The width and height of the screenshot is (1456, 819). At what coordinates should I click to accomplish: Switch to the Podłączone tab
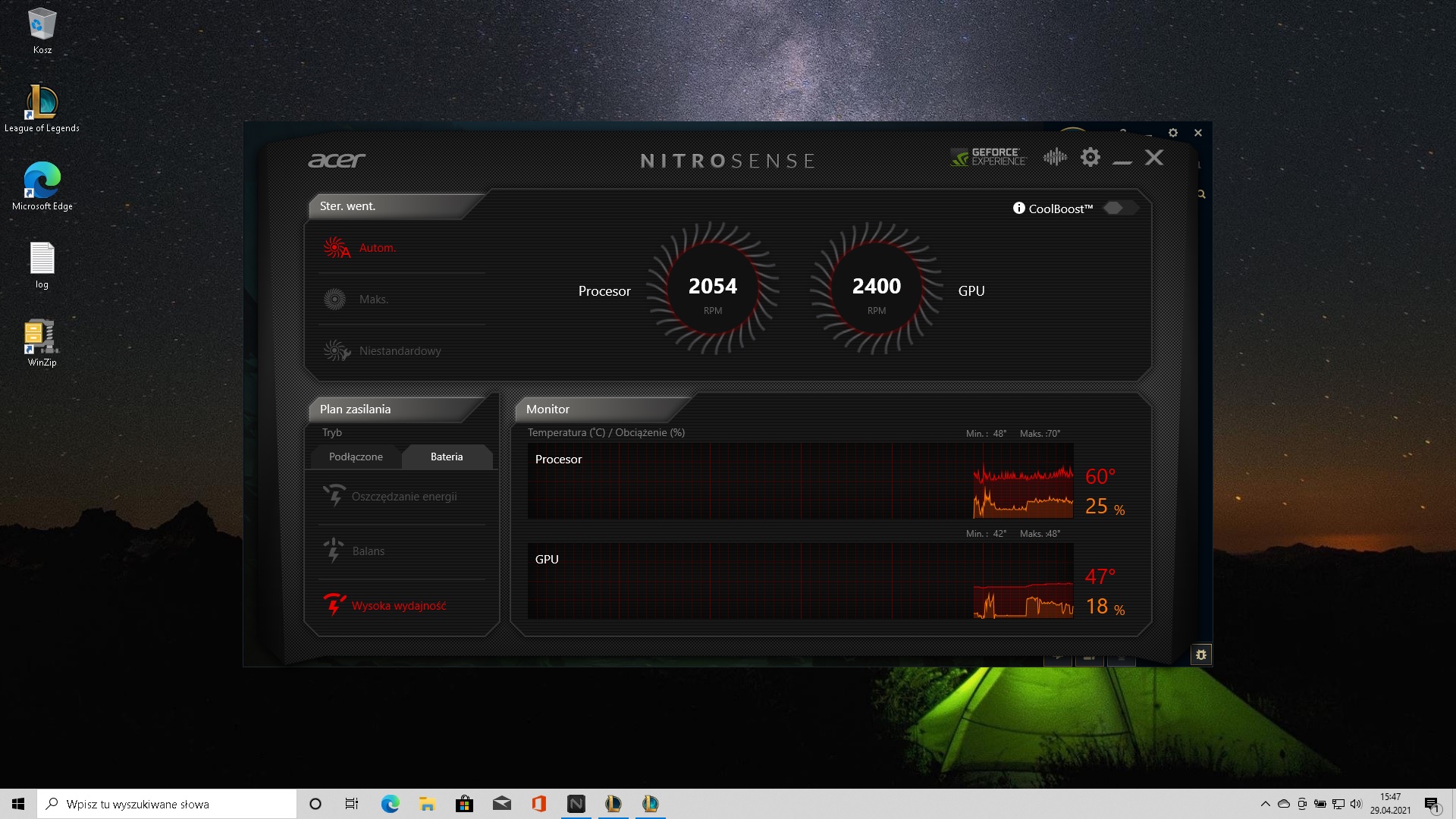pyautogui.click(x=355, y=457)
